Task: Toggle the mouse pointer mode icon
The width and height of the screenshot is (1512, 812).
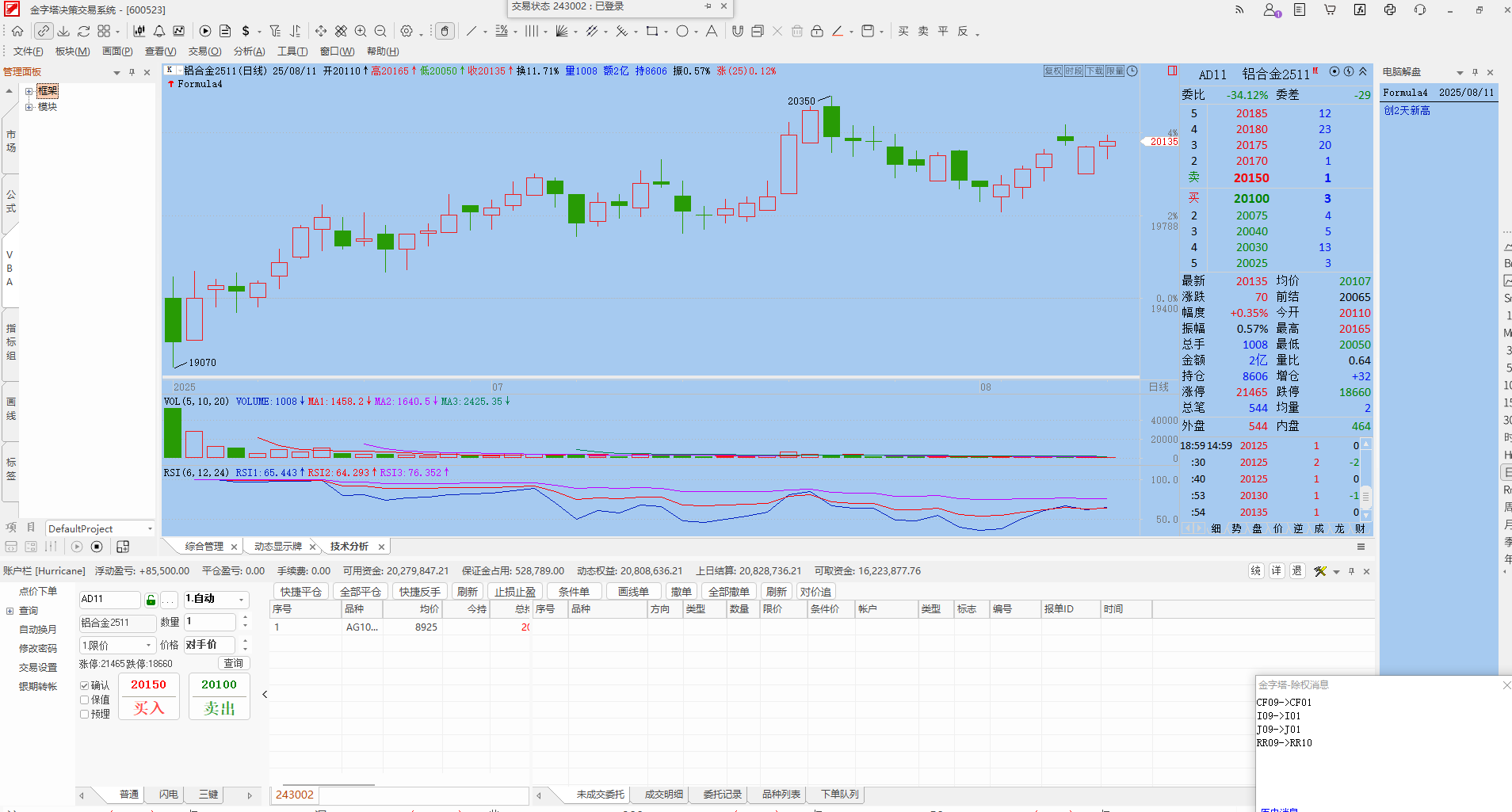Action: pos(445,31)
